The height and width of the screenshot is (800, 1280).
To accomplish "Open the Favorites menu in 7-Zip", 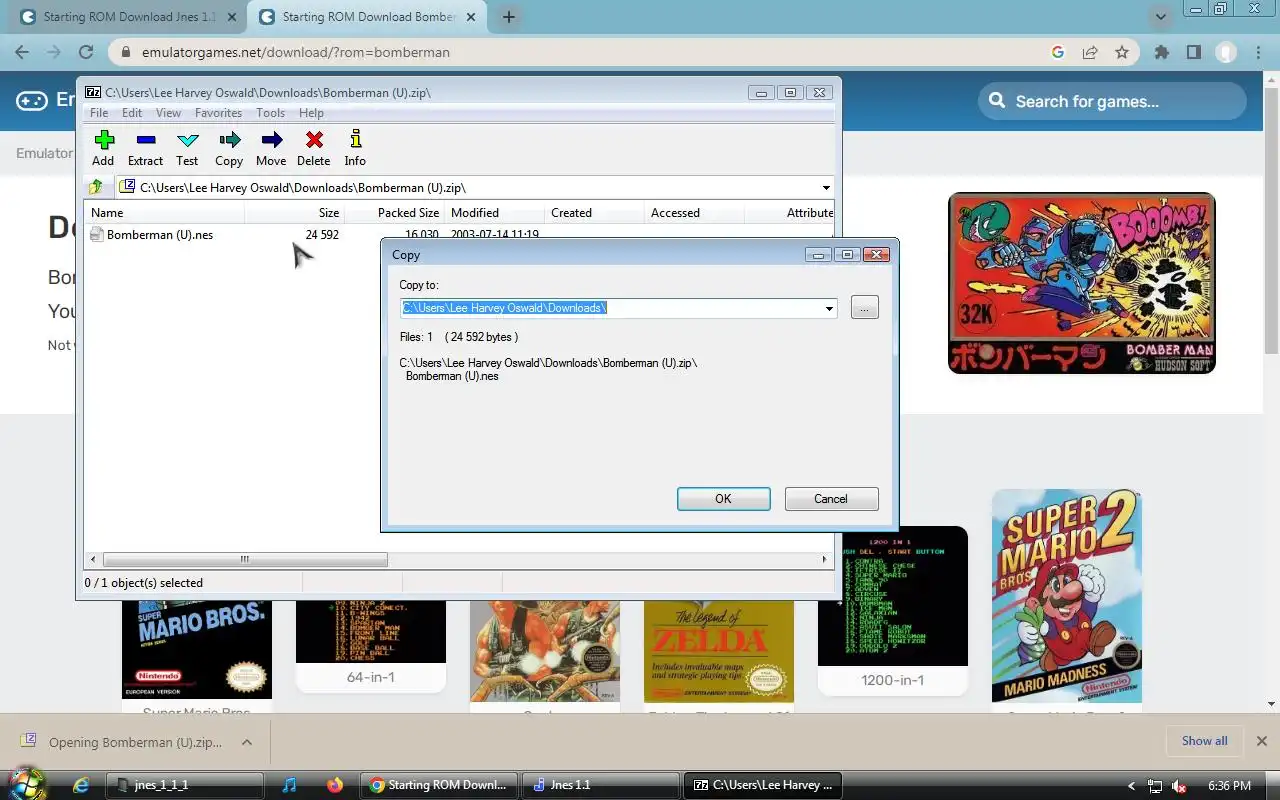I will (218, 113).
